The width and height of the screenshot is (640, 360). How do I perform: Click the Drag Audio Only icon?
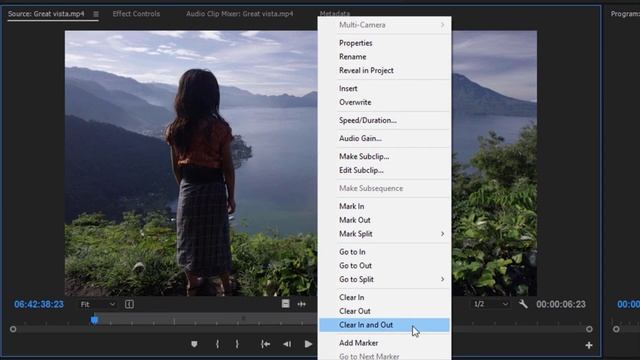tap(302, 304)
